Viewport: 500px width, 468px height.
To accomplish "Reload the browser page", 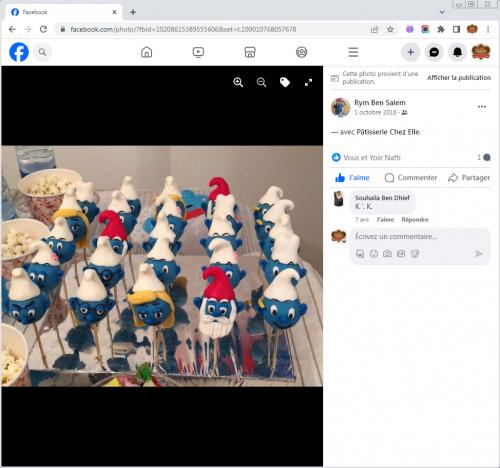I will pyautogui.click(x=43, y=29).
